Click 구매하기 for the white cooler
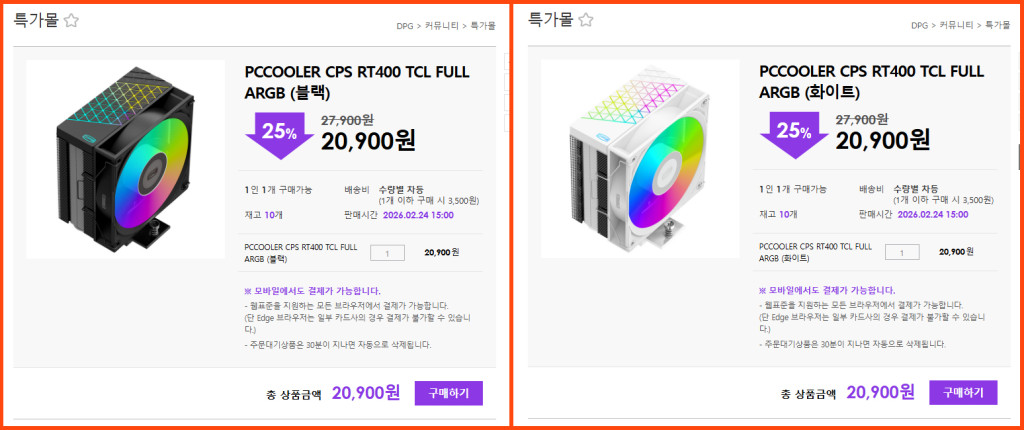The height and width of the screenshot is (430, 1024). pos(963,393)
